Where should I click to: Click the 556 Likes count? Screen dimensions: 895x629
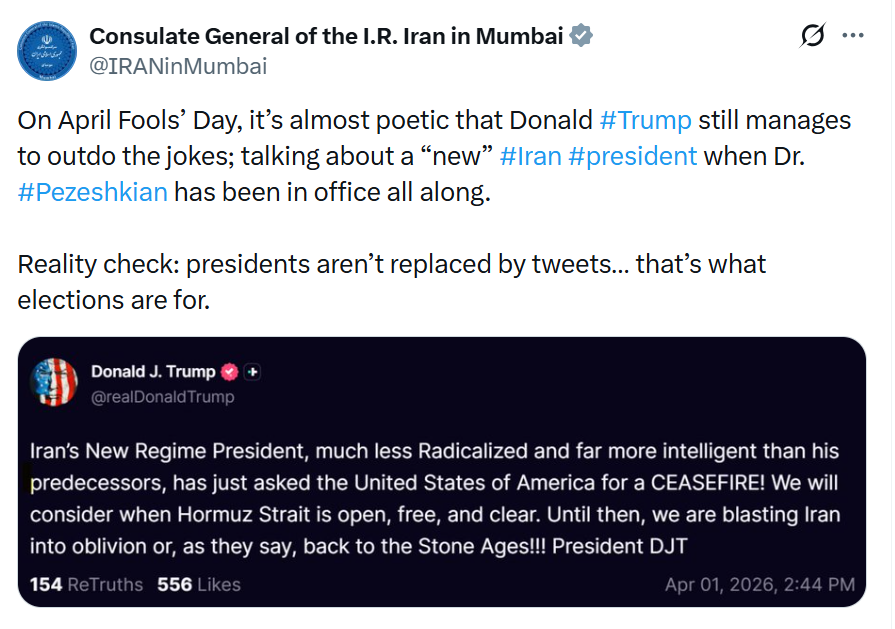click(x=198, y=584)
